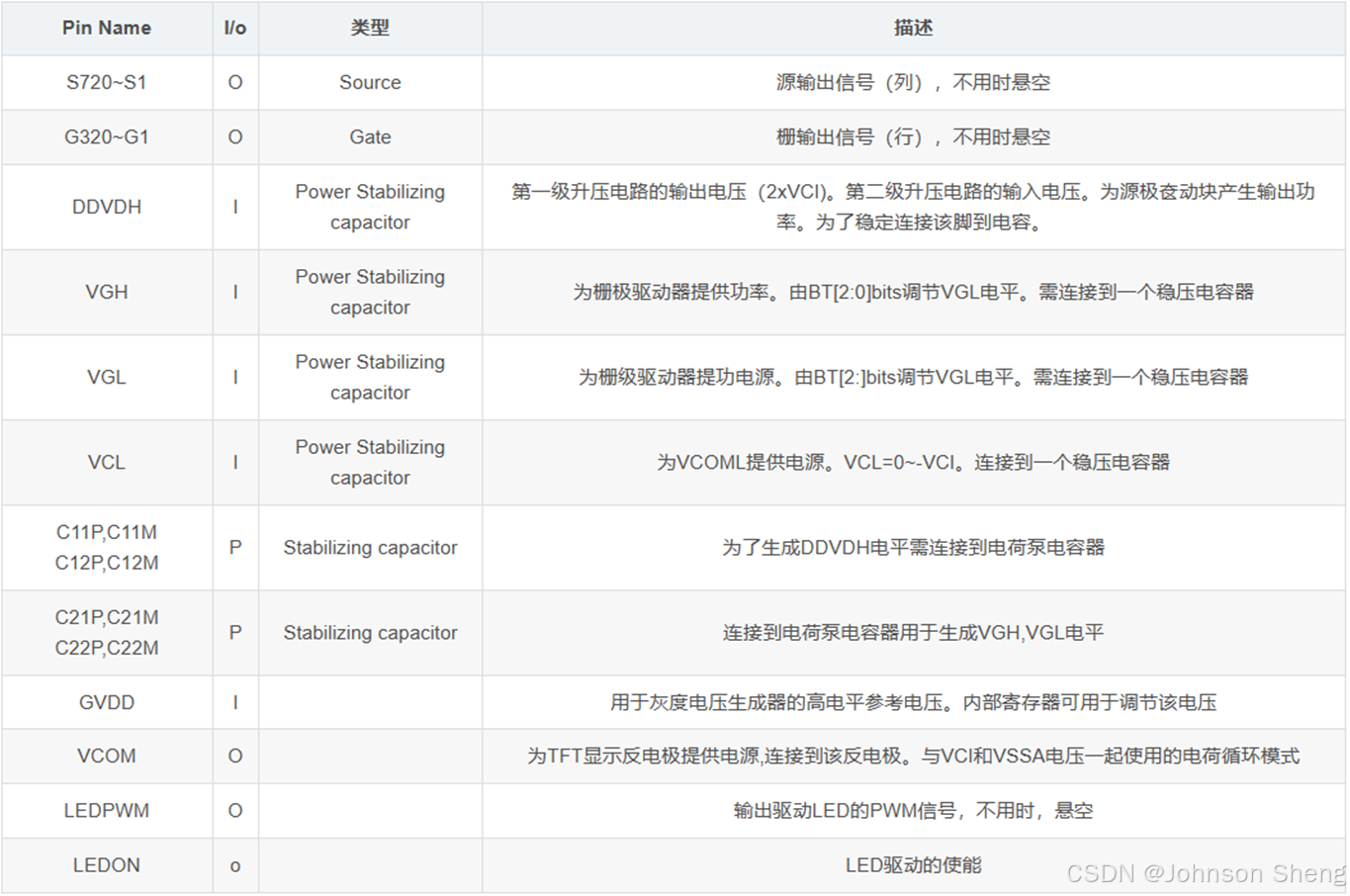This screenshot has height=896, width=1350.
Task: Click the LED驱动的使能 description cell
Action: pyautogui.click(x=915, y=864)
